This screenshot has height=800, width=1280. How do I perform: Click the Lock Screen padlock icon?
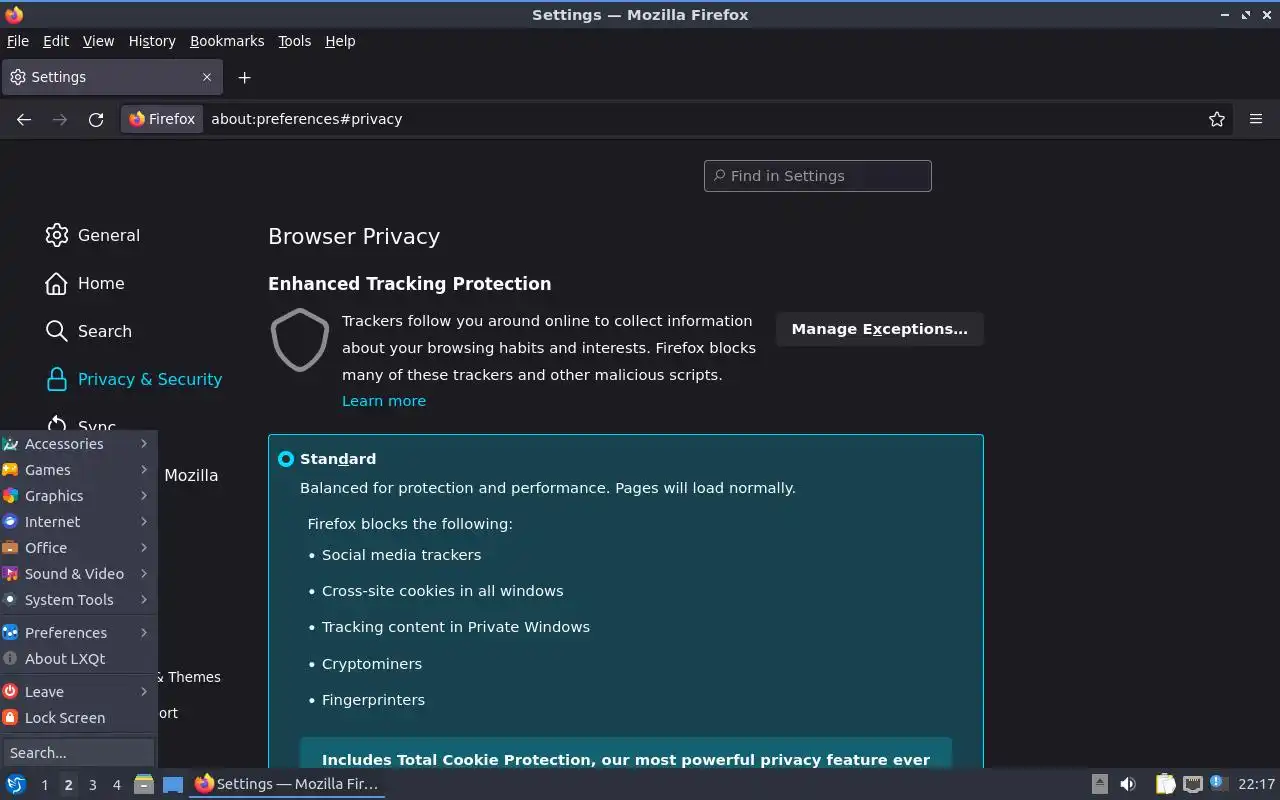(x=10, y=718)
